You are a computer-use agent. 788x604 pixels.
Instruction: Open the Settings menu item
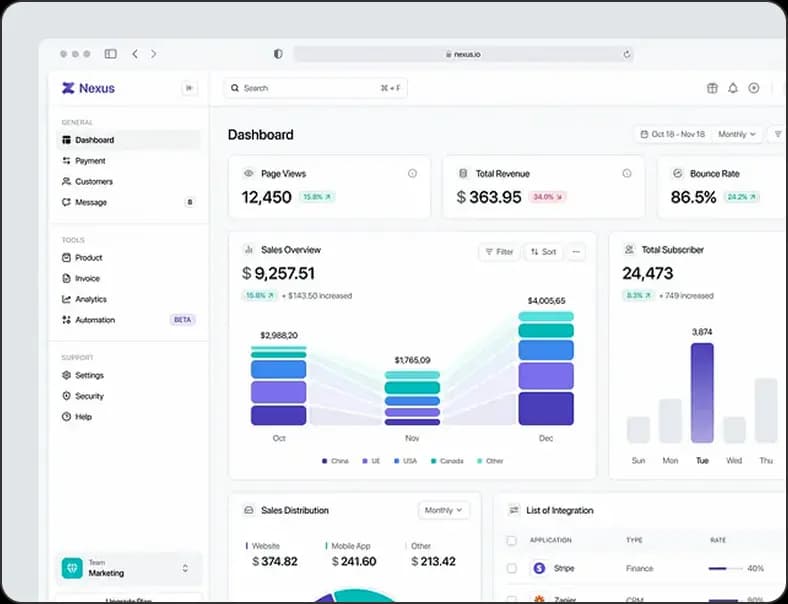click(x=129, y=375)
